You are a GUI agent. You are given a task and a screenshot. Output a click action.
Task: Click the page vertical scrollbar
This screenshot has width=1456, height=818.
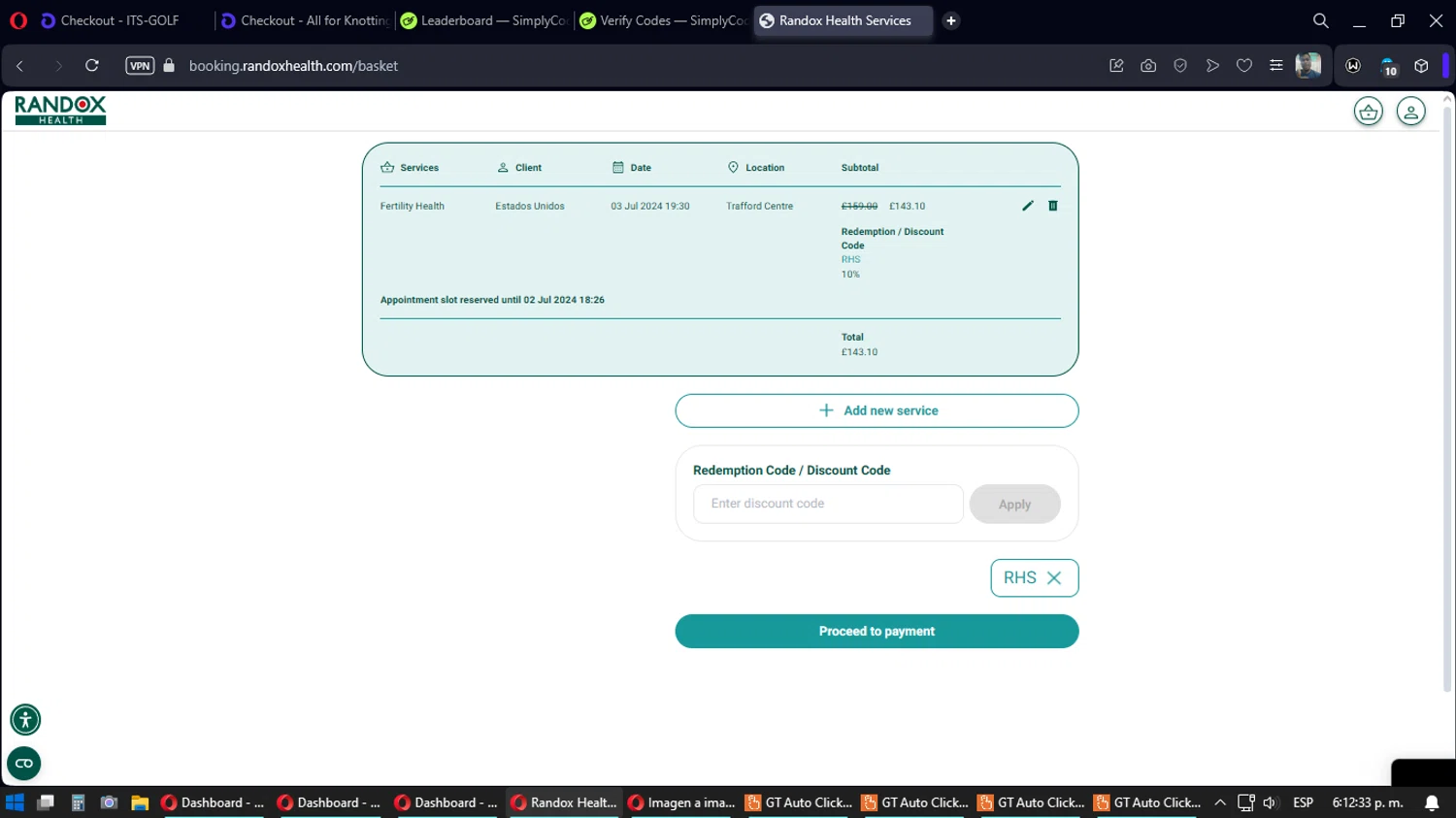[x=1447, y=398]
